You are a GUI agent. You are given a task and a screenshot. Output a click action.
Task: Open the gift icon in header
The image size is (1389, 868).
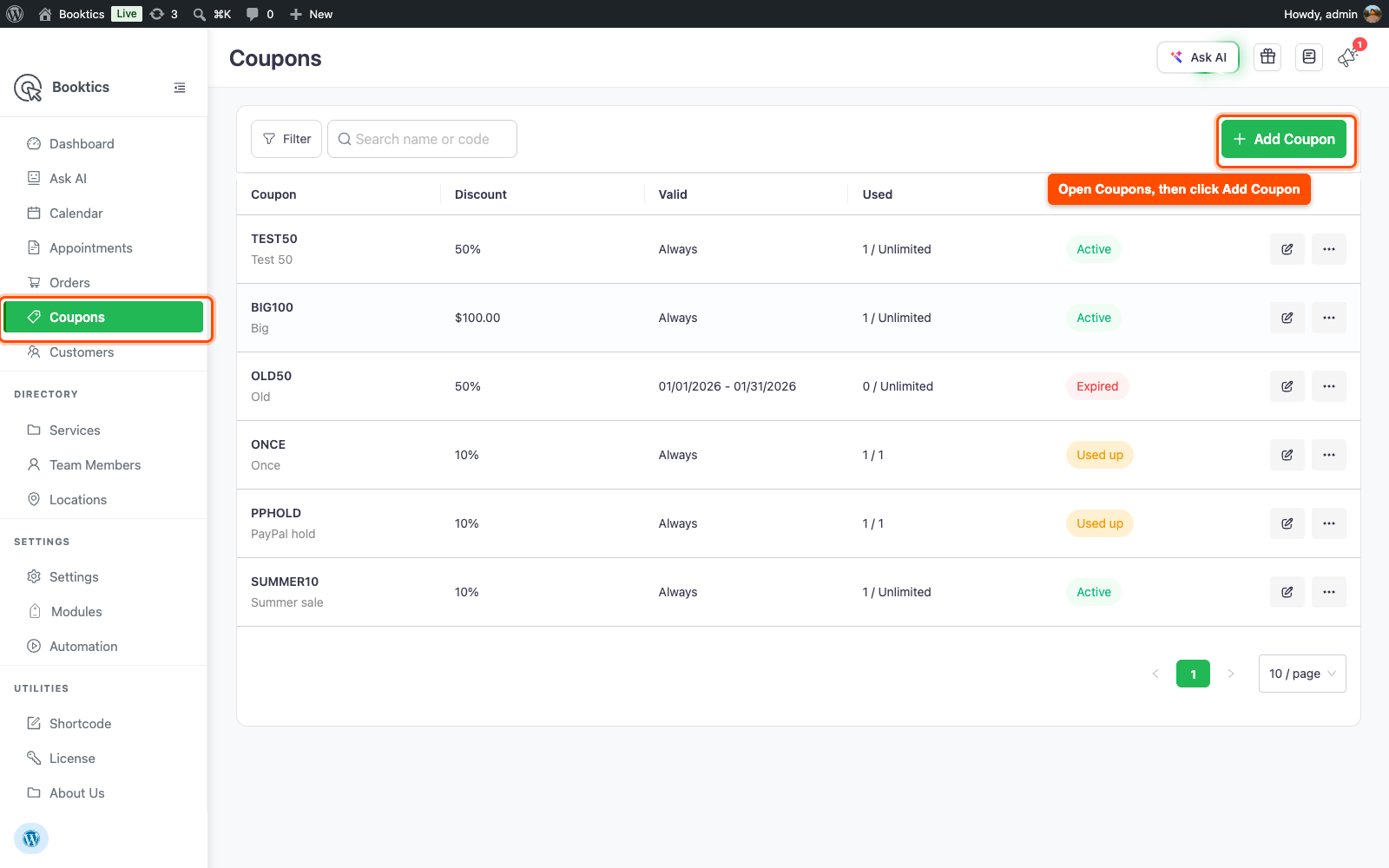pyautogui.click(x=1267, y=57)
